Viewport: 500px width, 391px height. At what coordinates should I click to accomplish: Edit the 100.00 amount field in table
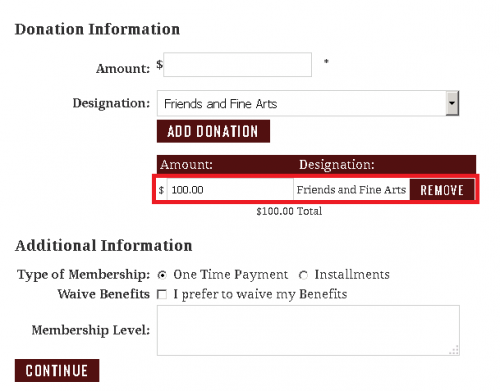point(230,190)
